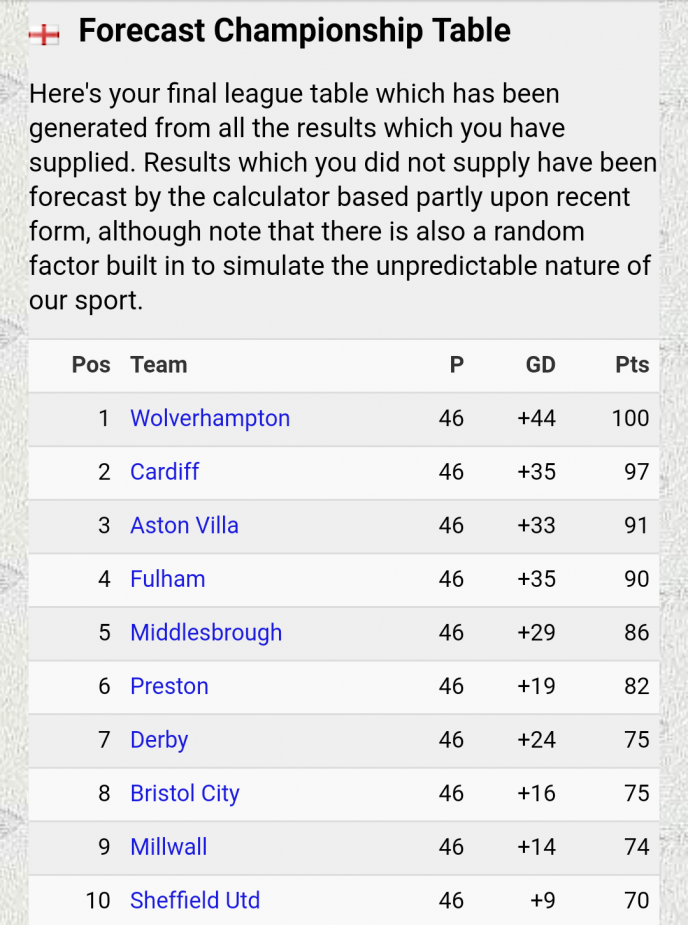Select the Aston Villa team link
This screenshot has height=925, width=688.
(x=184, y=526)
